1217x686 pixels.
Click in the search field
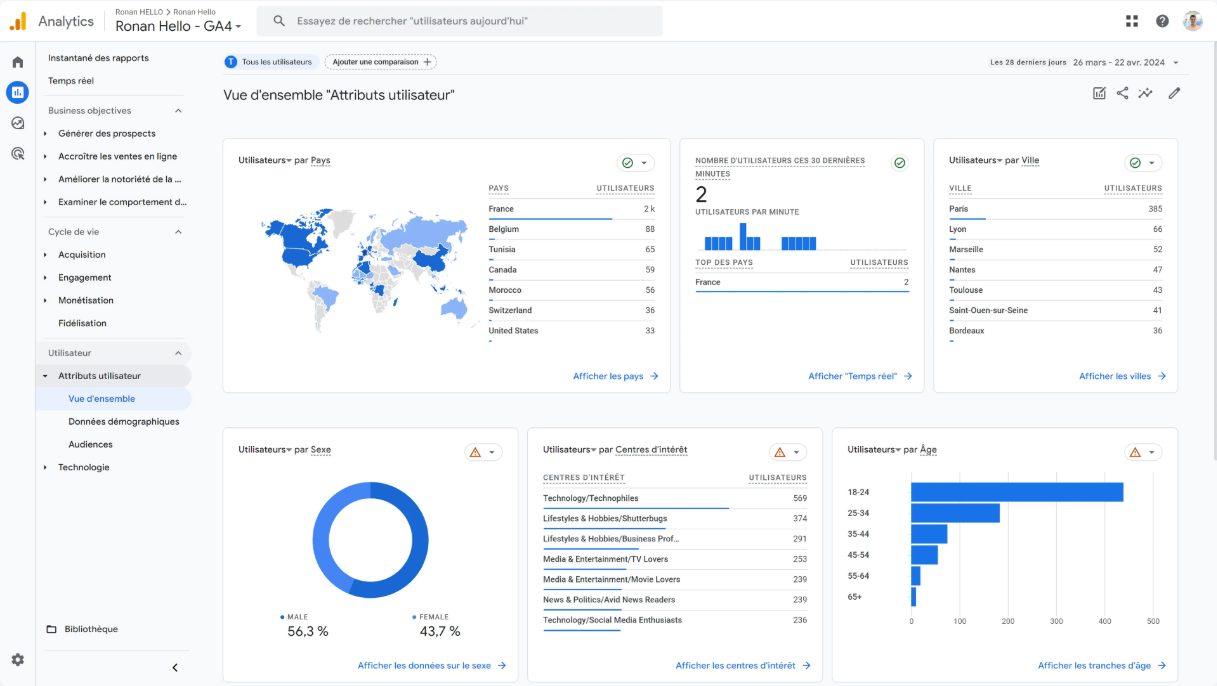click(x=459, y=21)
